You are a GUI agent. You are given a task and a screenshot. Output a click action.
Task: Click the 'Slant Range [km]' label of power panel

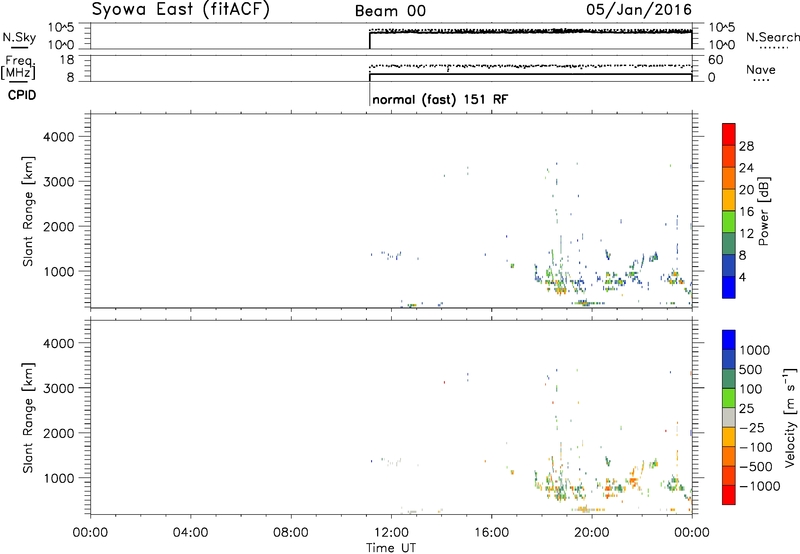(x=28, y=211)
